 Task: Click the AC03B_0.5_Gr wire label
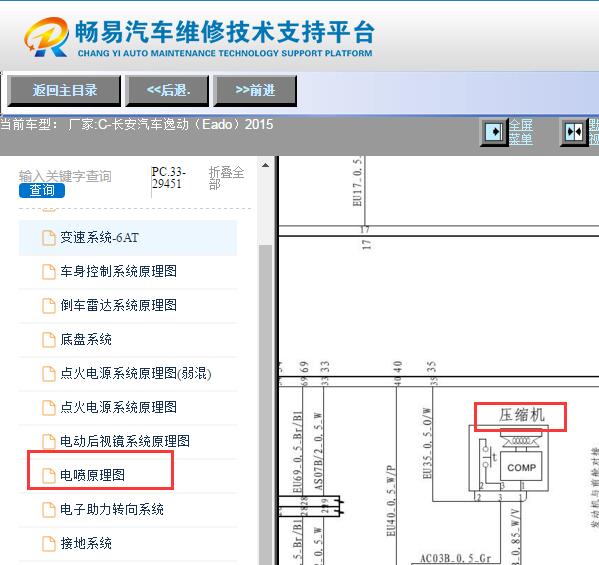(455, 559)
